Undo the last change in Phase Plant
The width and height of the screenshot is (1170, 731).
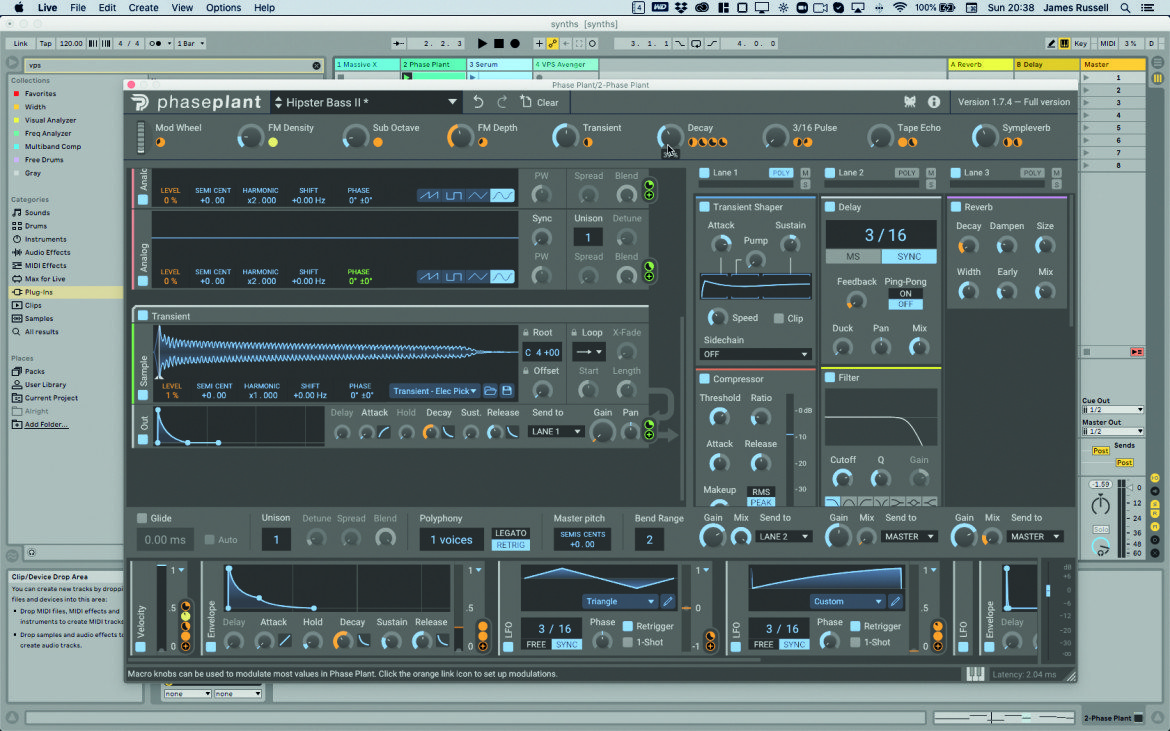point(478,102)
